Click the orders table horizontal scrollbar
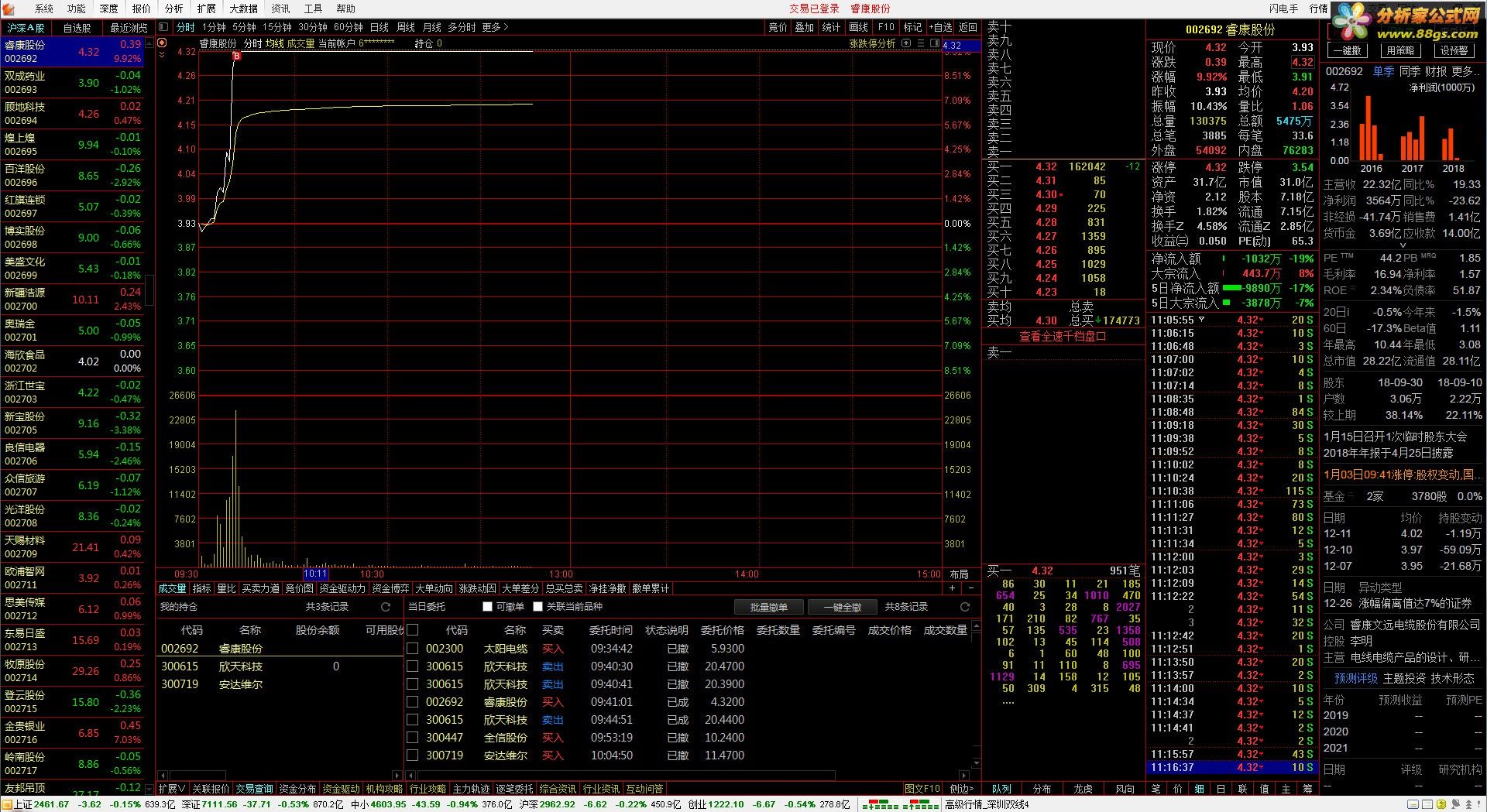 [x=627, y=775]
